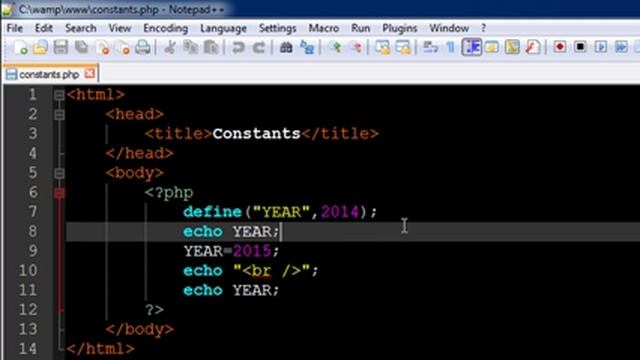The height and width of the screenshot is (360, 640).
Task: Zoom in using toolbar icon
Action: click(336, 47)
